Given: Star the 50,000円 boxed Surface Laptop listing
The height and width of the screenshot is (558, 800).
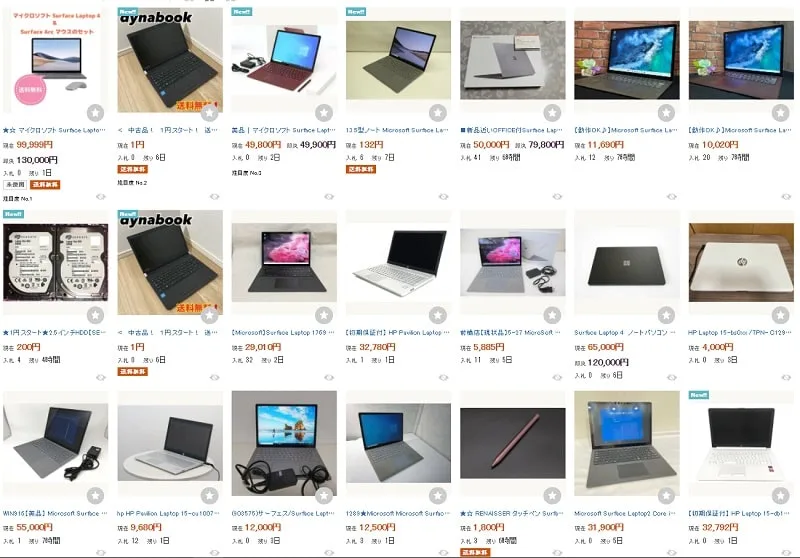Looking at the screenshot, I should [x=552, y=112].
